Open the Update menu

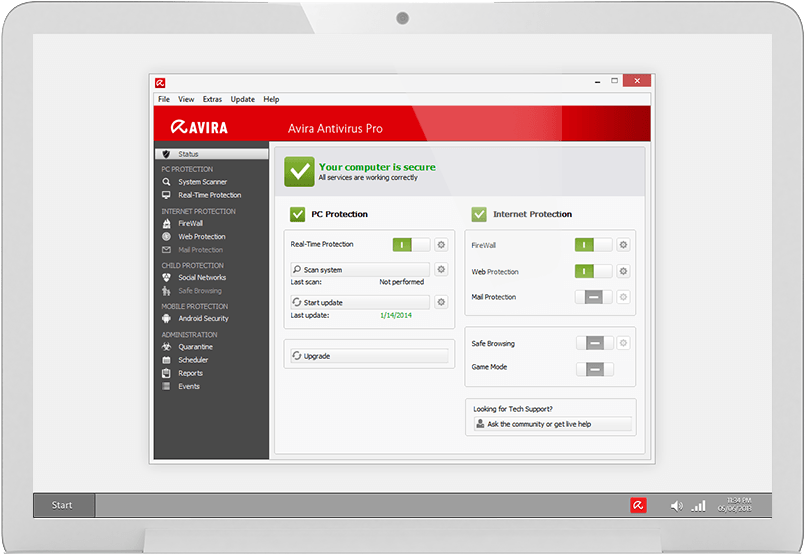(242, 99)
